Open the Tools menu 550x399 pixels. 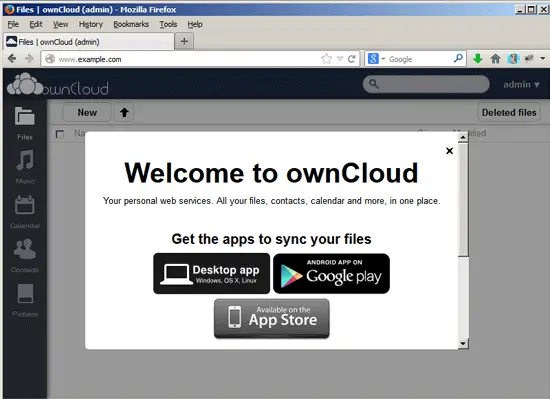168,24
